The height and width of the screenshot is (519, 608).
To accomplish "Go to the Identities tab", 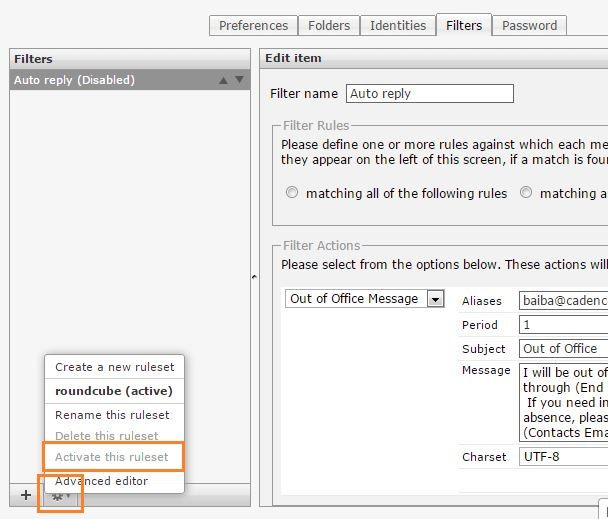I will click(x=397, y=26).
